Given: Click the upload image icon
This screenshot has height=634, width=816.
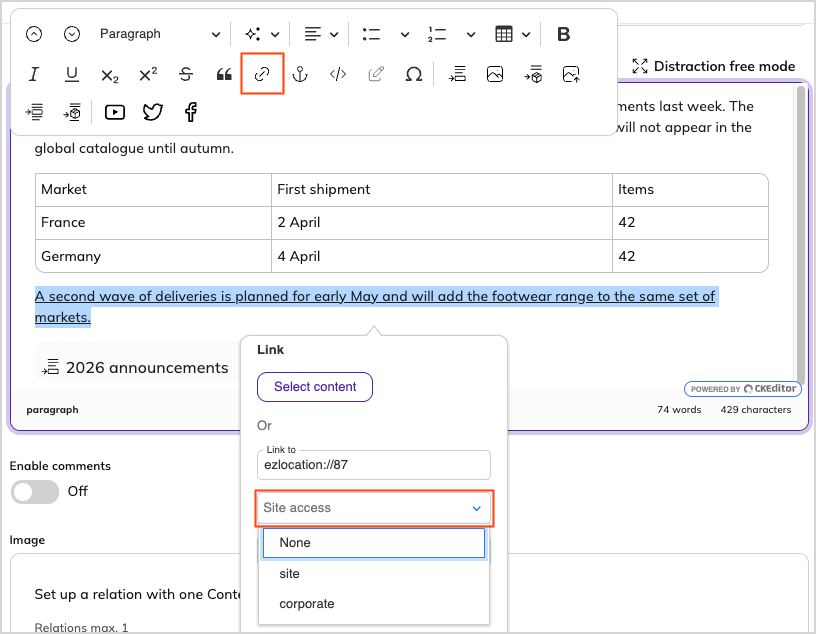Looking at the screenshot, I should 571,74.
